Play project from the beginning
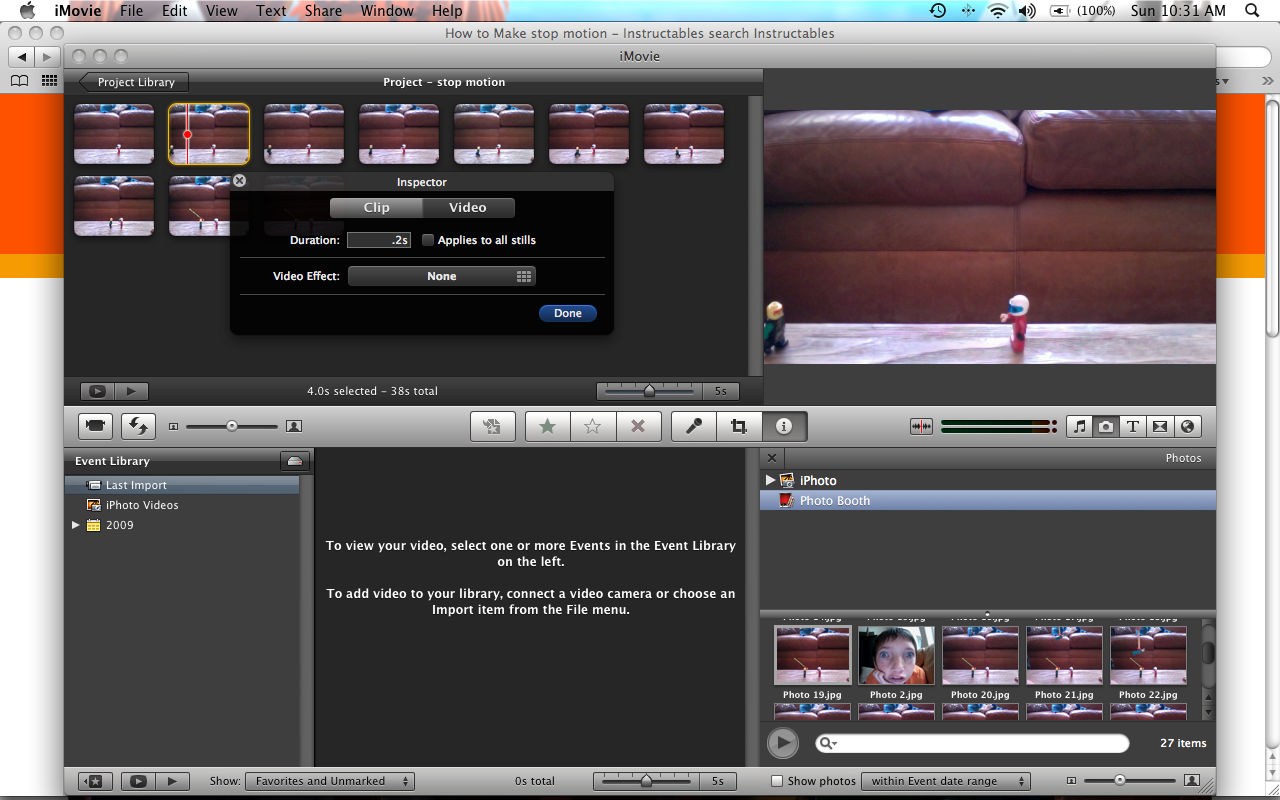The image size is (1280, 800). (131, 391)
